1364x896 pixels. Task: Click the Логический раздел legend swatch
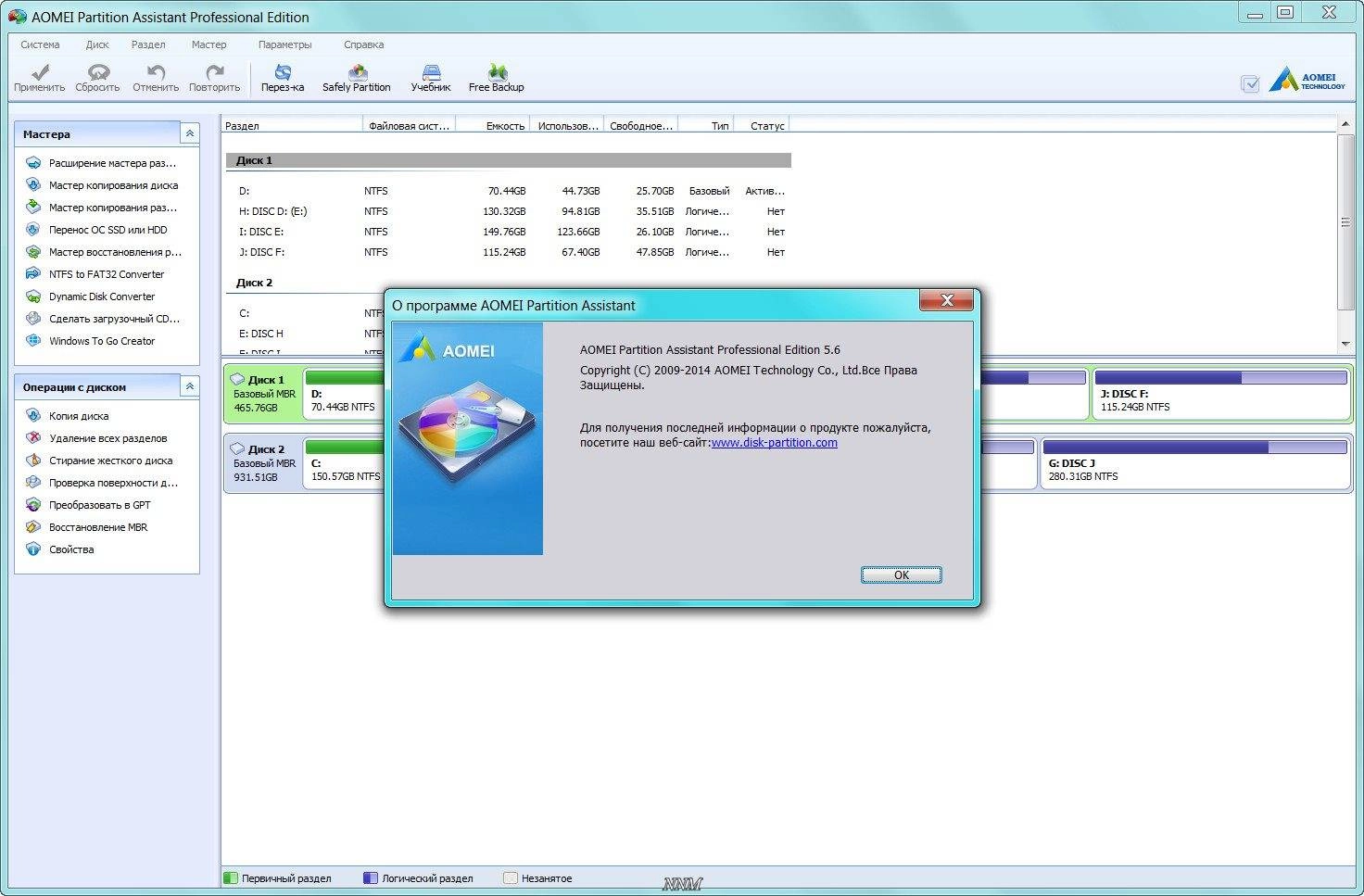[371, 877]
